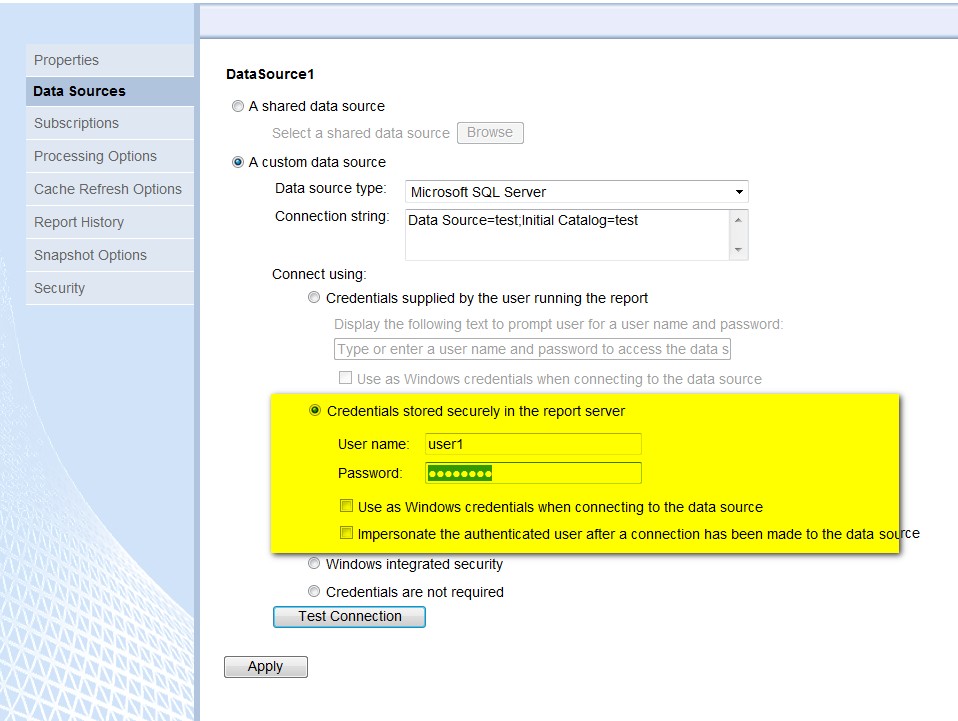This screenshot has width=958, height=721.
Task: Enable 'Use as Windows credentials' checkbox
Action: point(346,506)
